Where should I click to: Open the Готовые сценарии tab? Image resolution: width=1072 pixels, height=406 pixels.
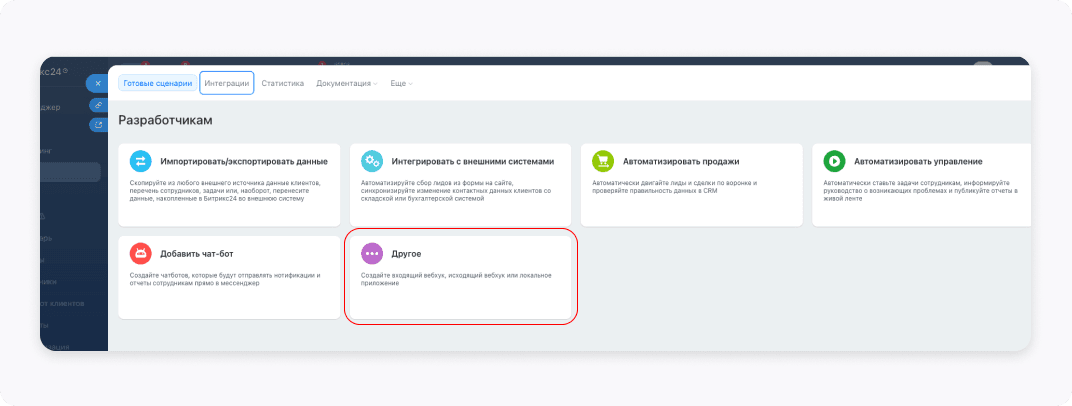[x=158, y=83]
